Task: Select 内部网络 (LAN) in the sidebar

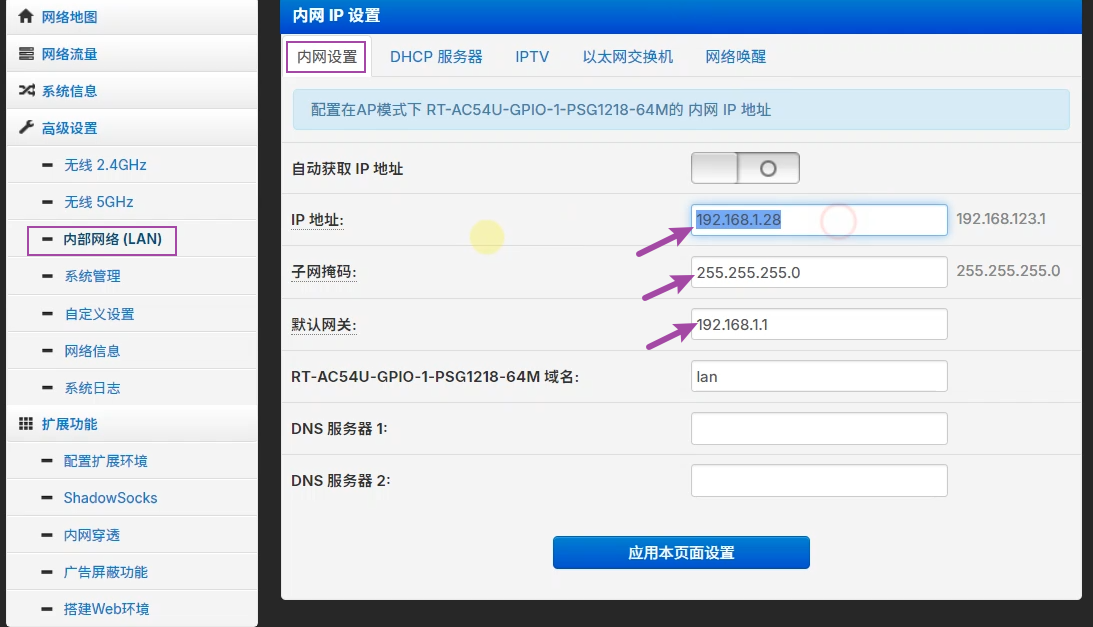Action: point(112,239)
